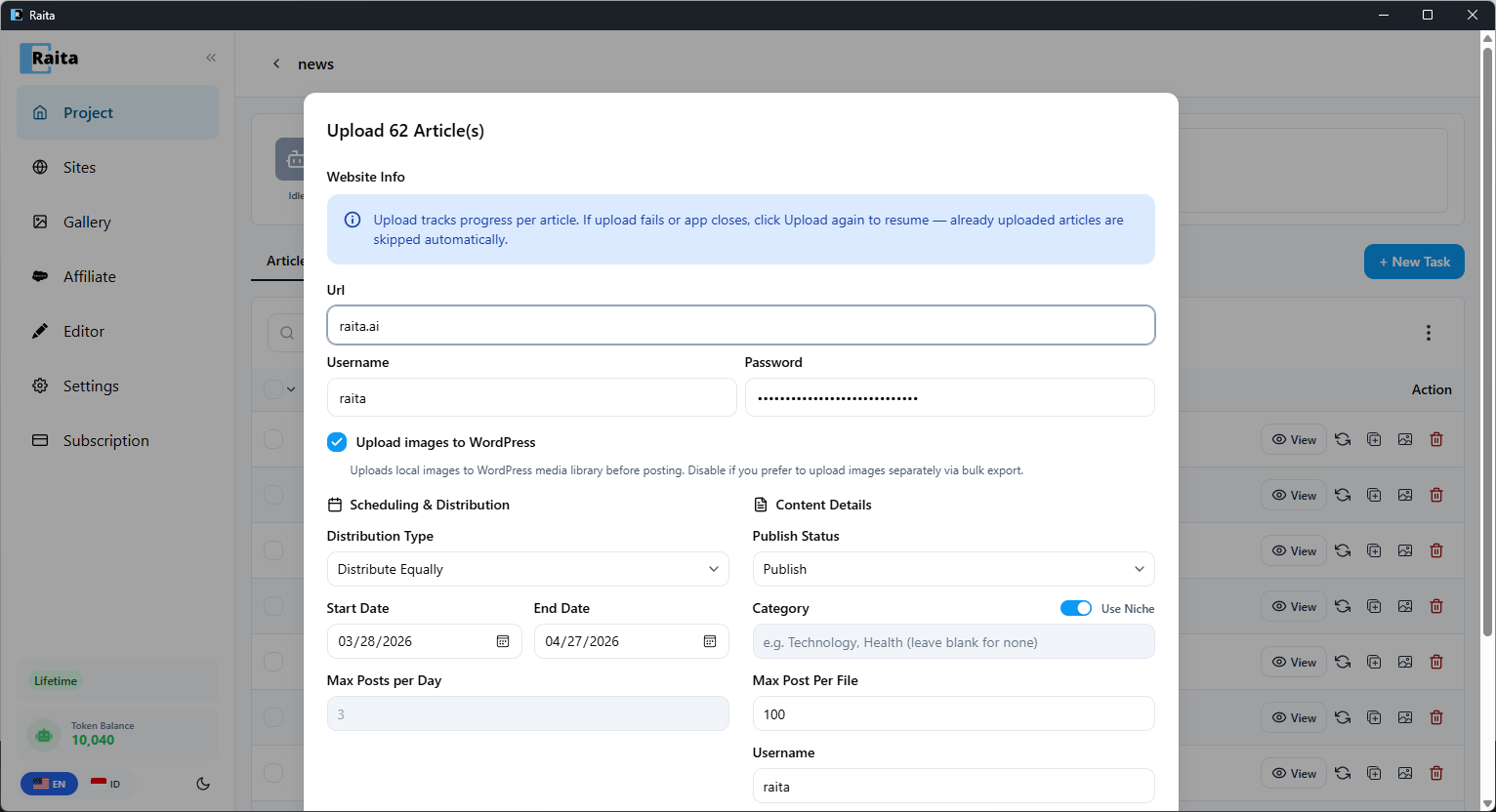This screenshot has width=1496, height=812.
Task: Switch language to ID (Indonesian)
Action: [x=106, y=784]
